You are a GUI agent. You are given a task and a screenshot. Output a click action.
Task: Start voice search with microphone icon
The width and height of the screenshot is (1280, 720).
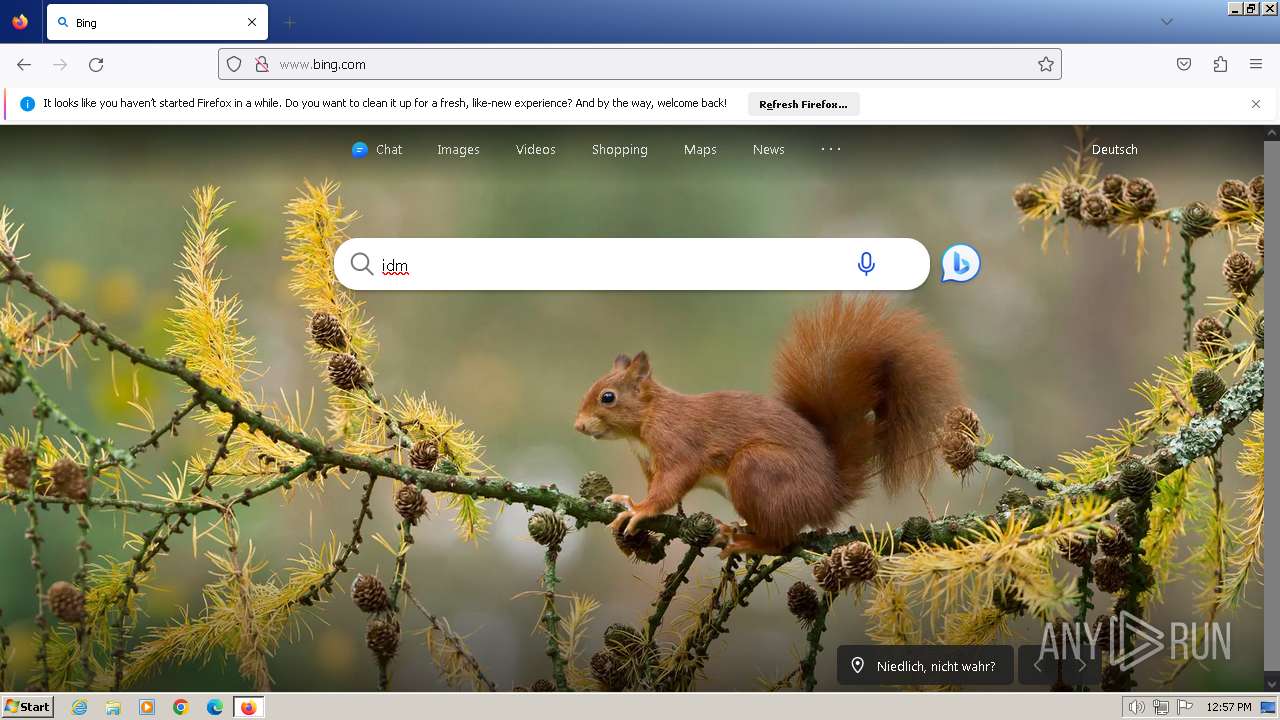click(866, 264)
